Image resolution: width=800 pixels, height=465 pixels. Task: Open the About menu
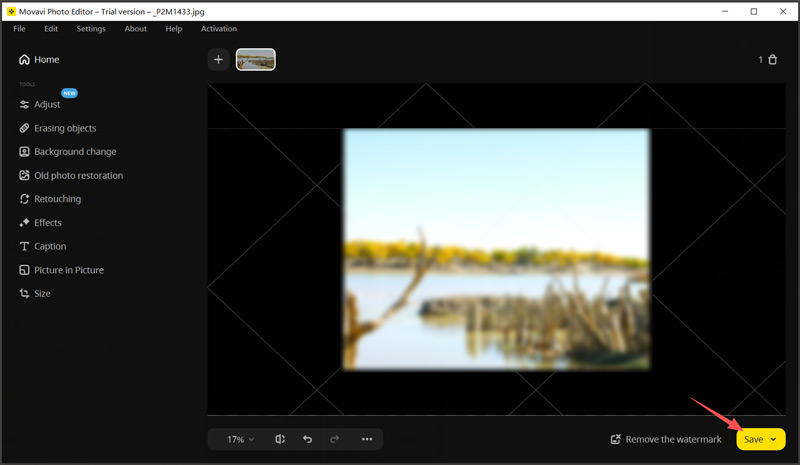tap(136, 29)
